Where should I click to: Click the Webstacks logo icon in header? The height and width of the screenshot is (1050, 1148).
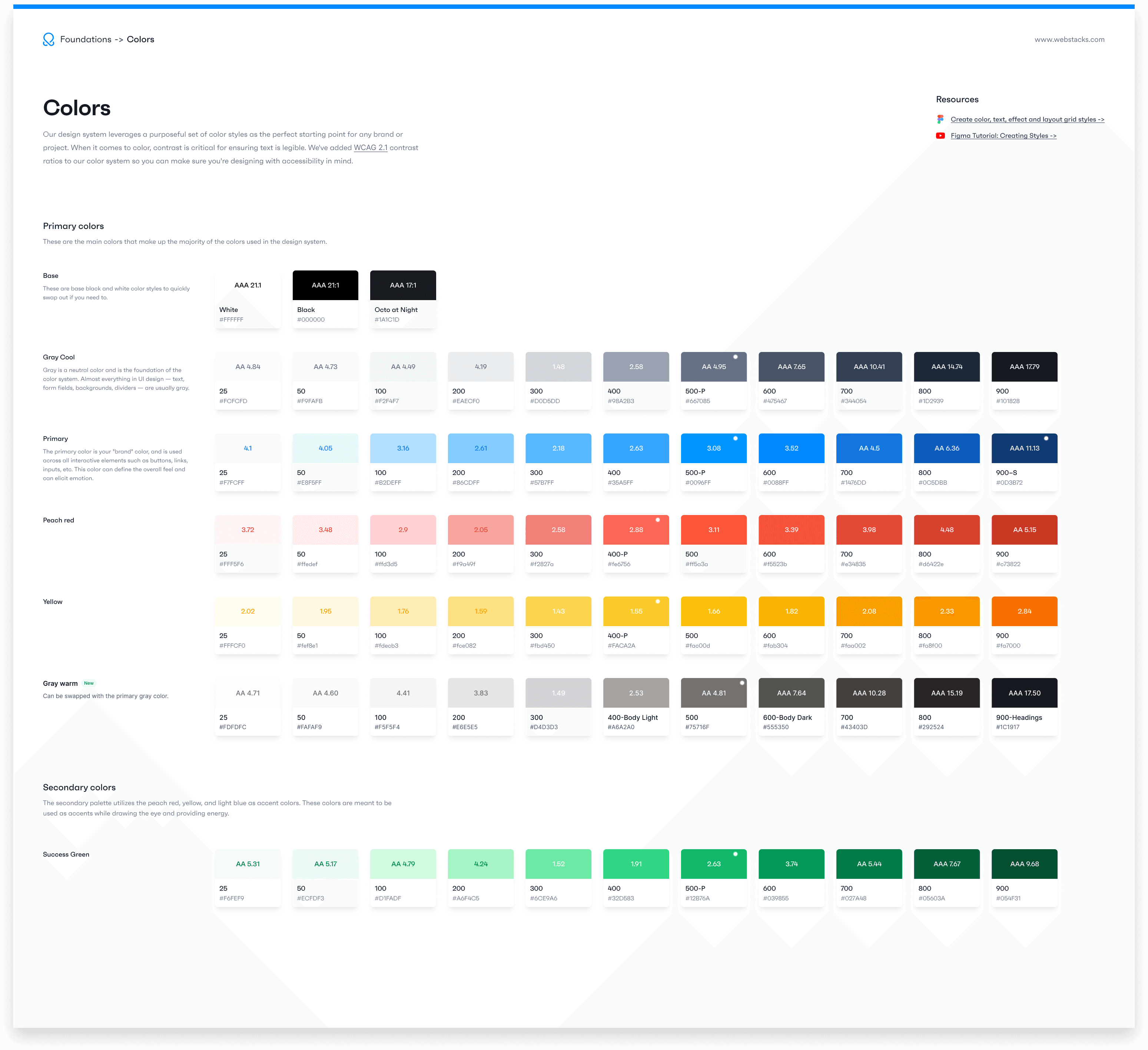click(x=49, y=39)
